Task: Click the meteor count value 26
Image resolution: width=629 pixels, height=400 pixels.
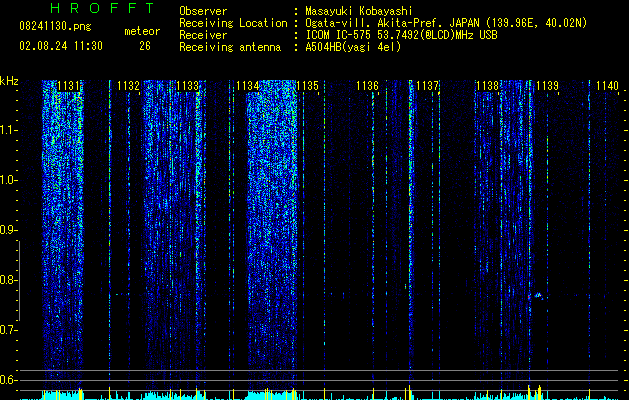Action: click(145, 46)
